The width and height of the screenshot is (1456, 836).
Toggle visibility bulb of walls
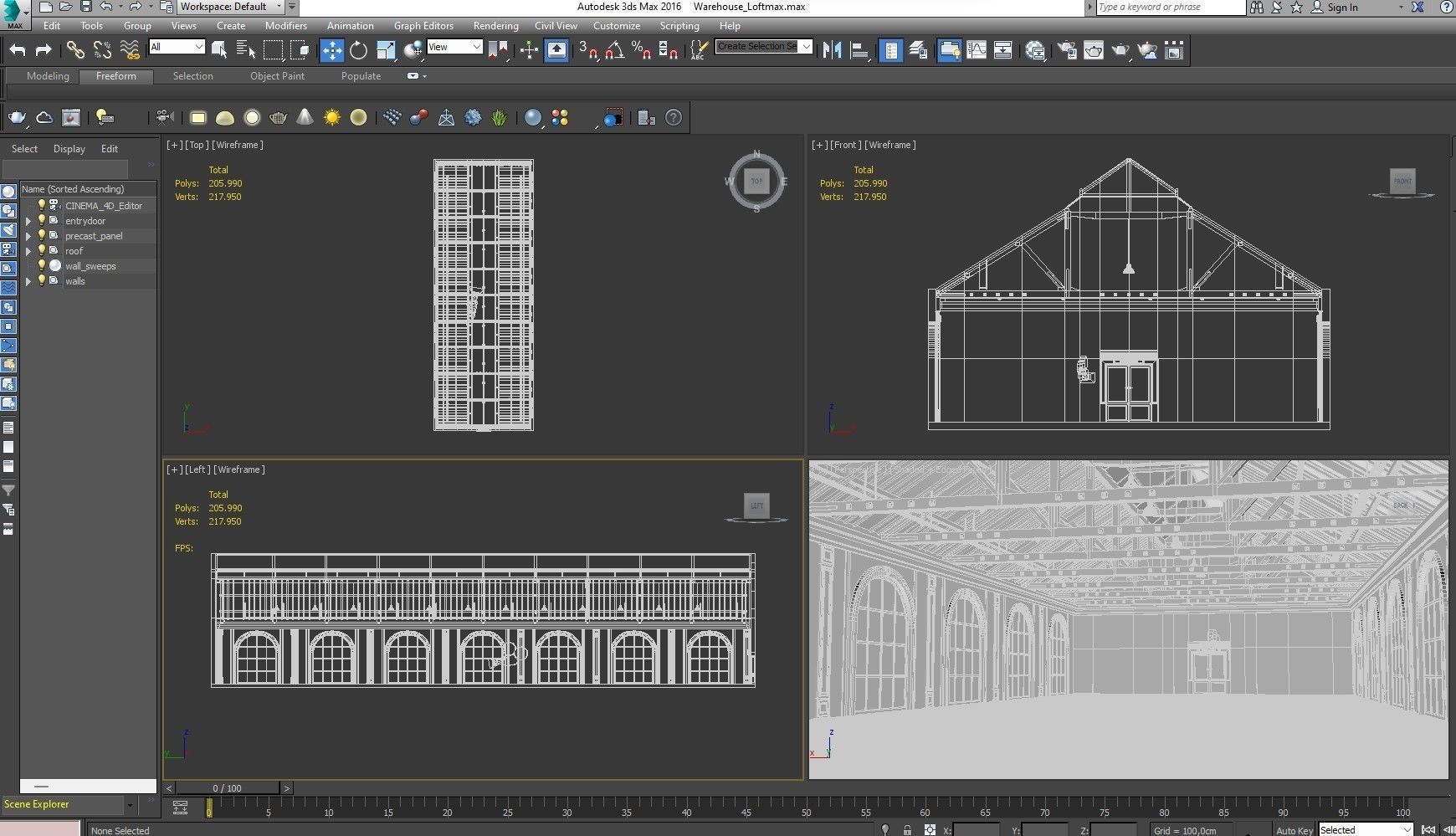click(41, 281)
